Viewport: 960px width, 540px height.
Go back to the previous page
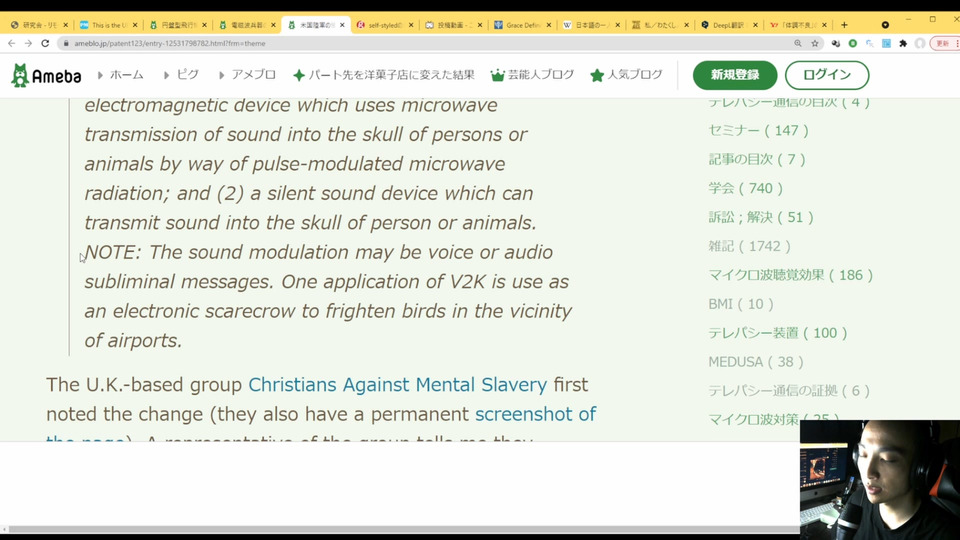(12, 43)
